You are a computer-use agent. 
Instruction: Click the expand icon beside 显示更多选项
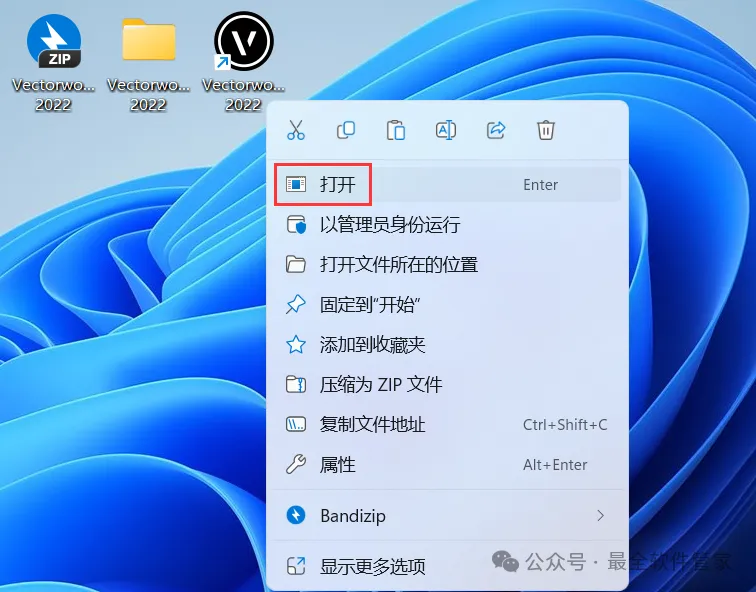click(x=296, y=566)
